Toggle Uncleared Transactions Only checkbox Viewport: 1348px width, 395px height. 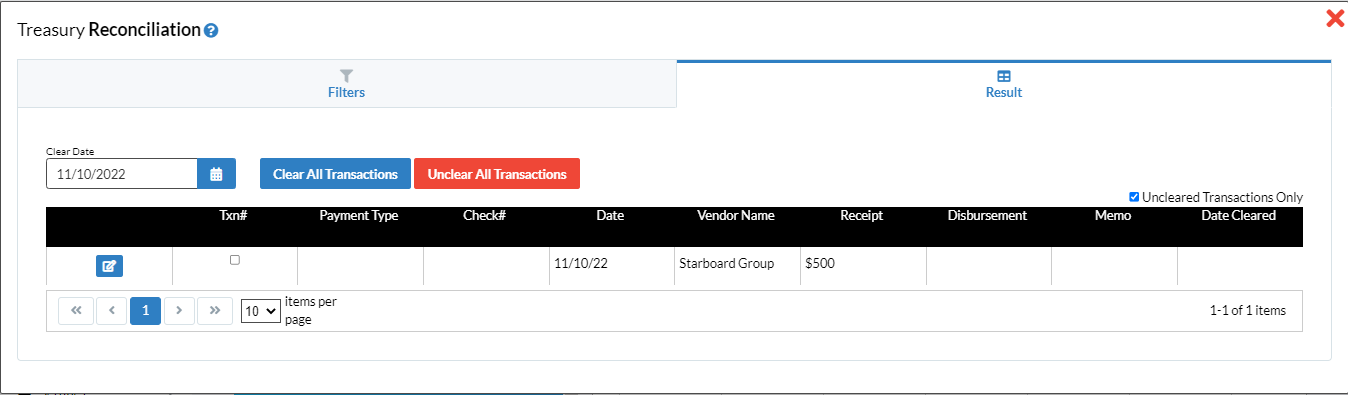1134,197
